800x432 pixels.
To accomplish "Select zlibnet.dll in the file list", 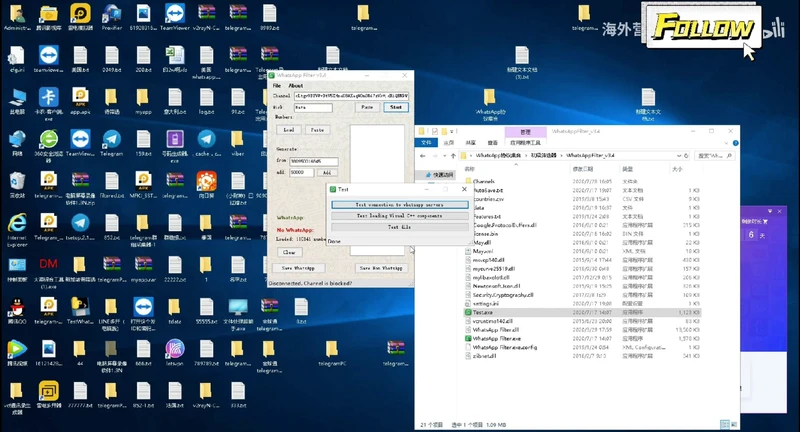I will [x=484, y=355].
